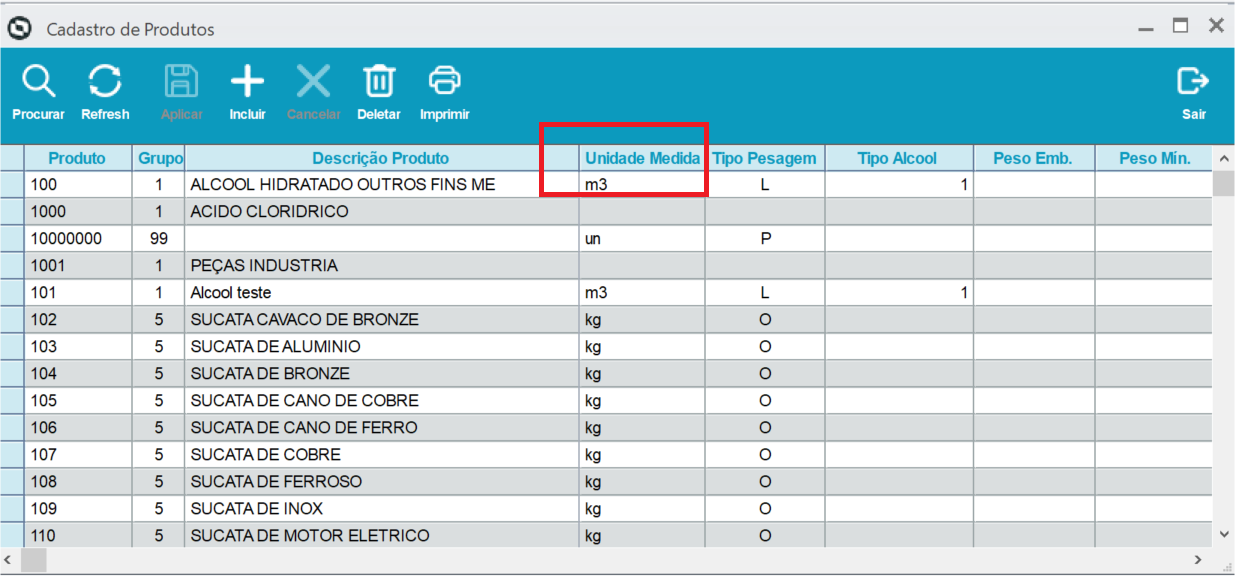1235x576 pixels.
Task: Select the Tipo Pesagem column header
Action: [x=764, y=158]
